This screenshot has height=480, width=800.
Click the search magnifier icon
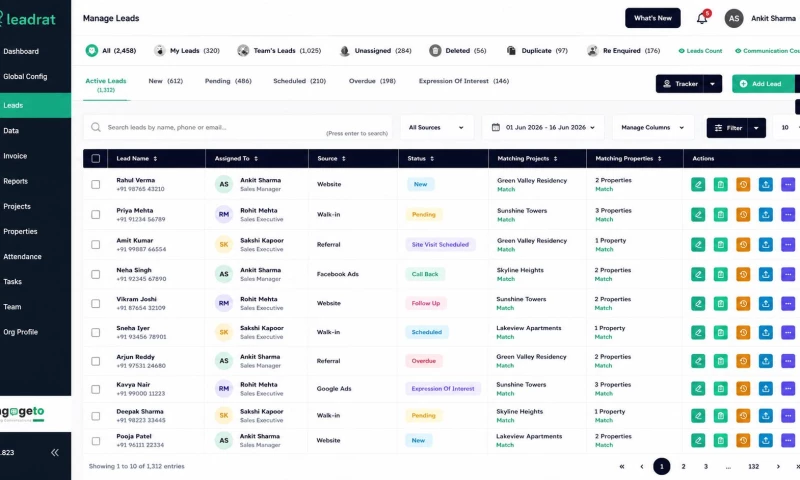pos(95,127)
